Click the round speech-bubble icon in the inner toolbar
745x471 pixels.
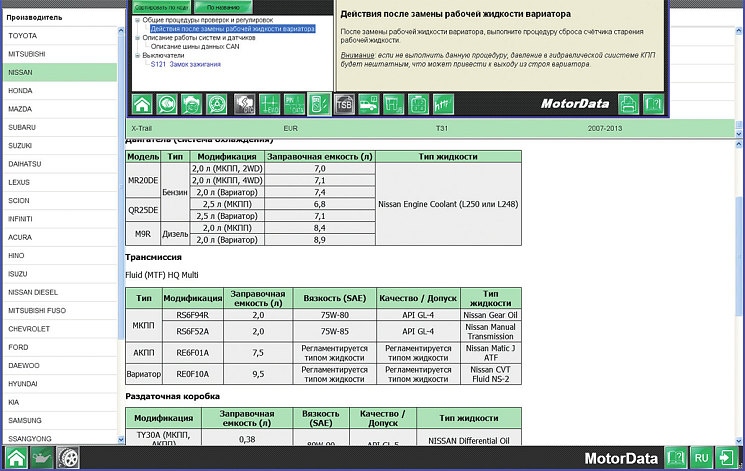(x=167, y=104)
